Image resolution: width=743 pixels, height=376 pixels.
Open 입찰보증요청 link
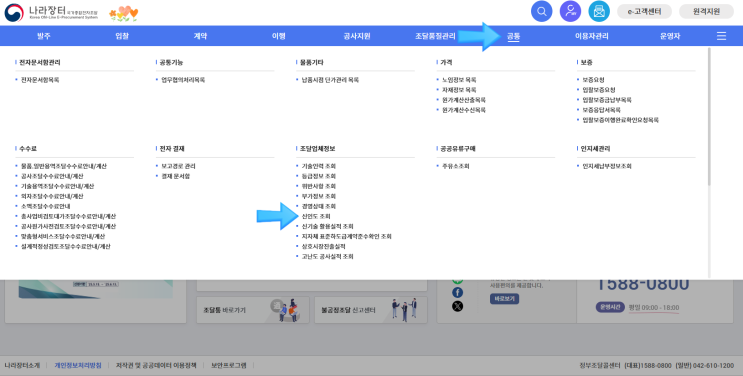click(x=599, y=90)
